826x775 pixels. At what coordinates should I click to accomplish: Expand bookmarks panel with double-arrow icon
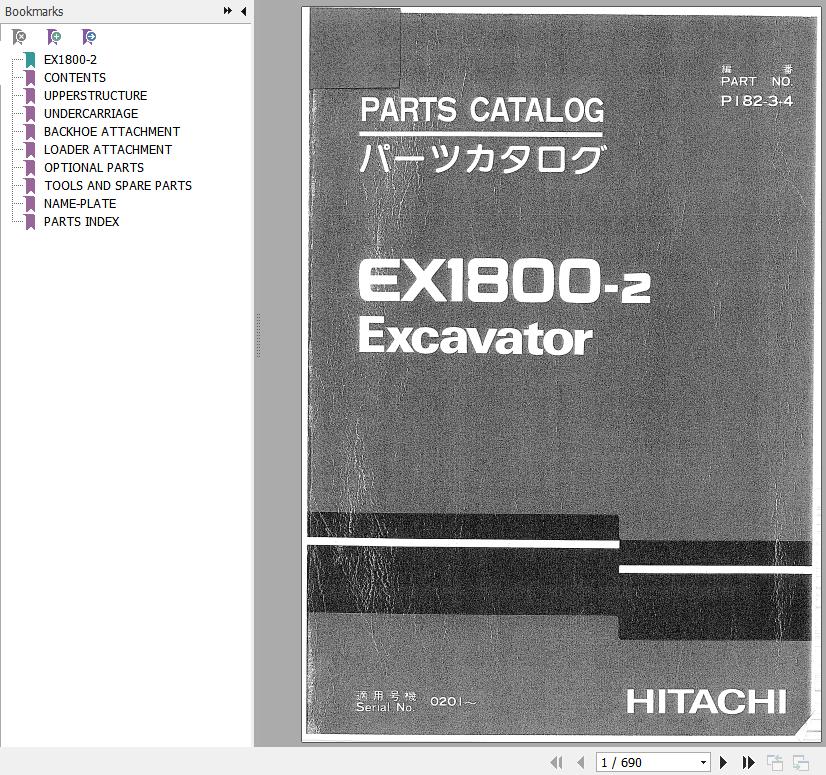tap(228, 11)
